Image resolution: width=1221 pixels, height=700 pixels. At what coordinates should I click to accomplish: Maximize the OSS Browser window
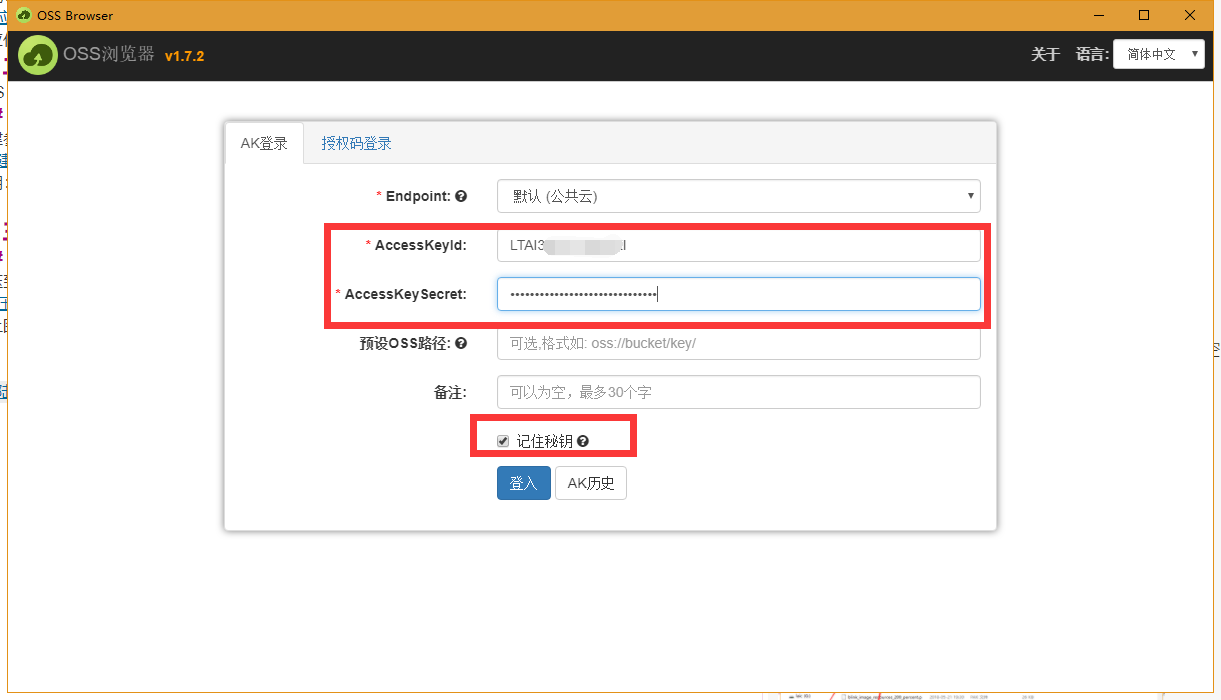[x=1144, y=15]
